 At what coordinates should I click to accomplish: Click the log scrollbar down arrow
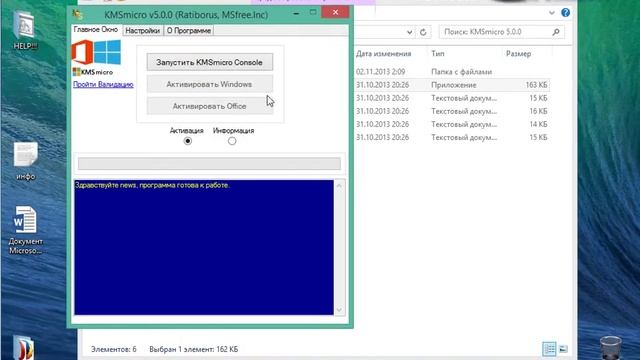tap(339, 310)
